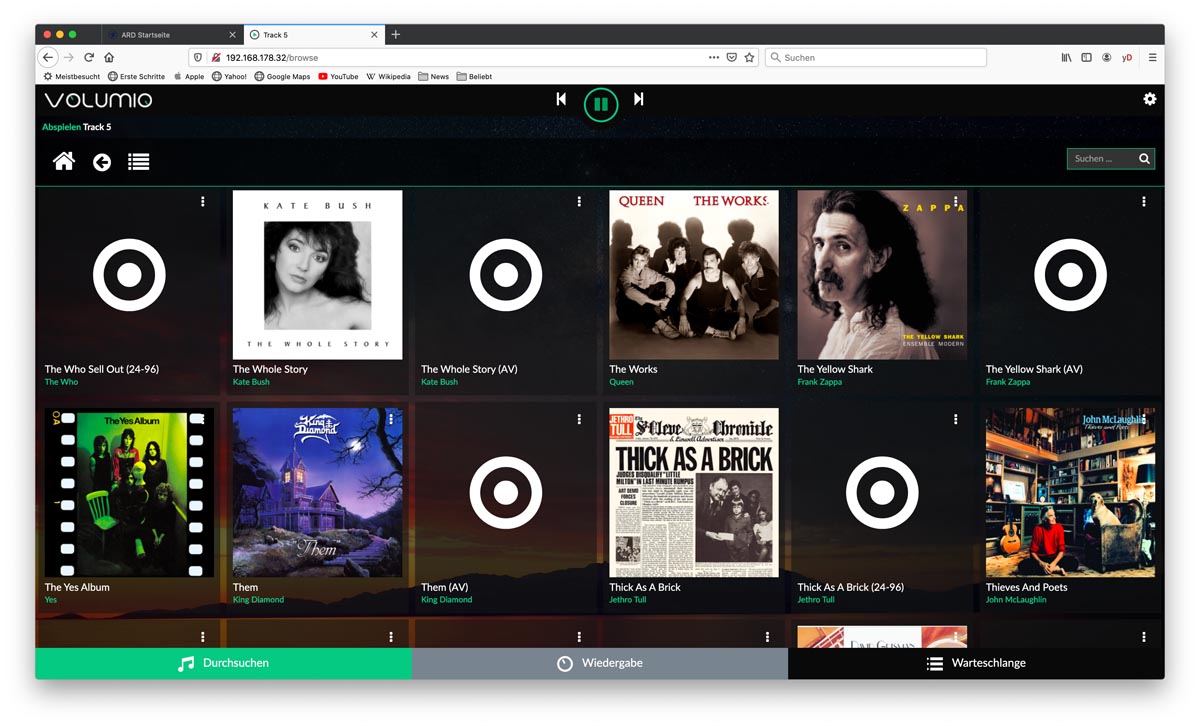Click the Kate Bush artist link under The Whole Story
Viewport: 1200px width, 726px height.
[x=251, y=382]
